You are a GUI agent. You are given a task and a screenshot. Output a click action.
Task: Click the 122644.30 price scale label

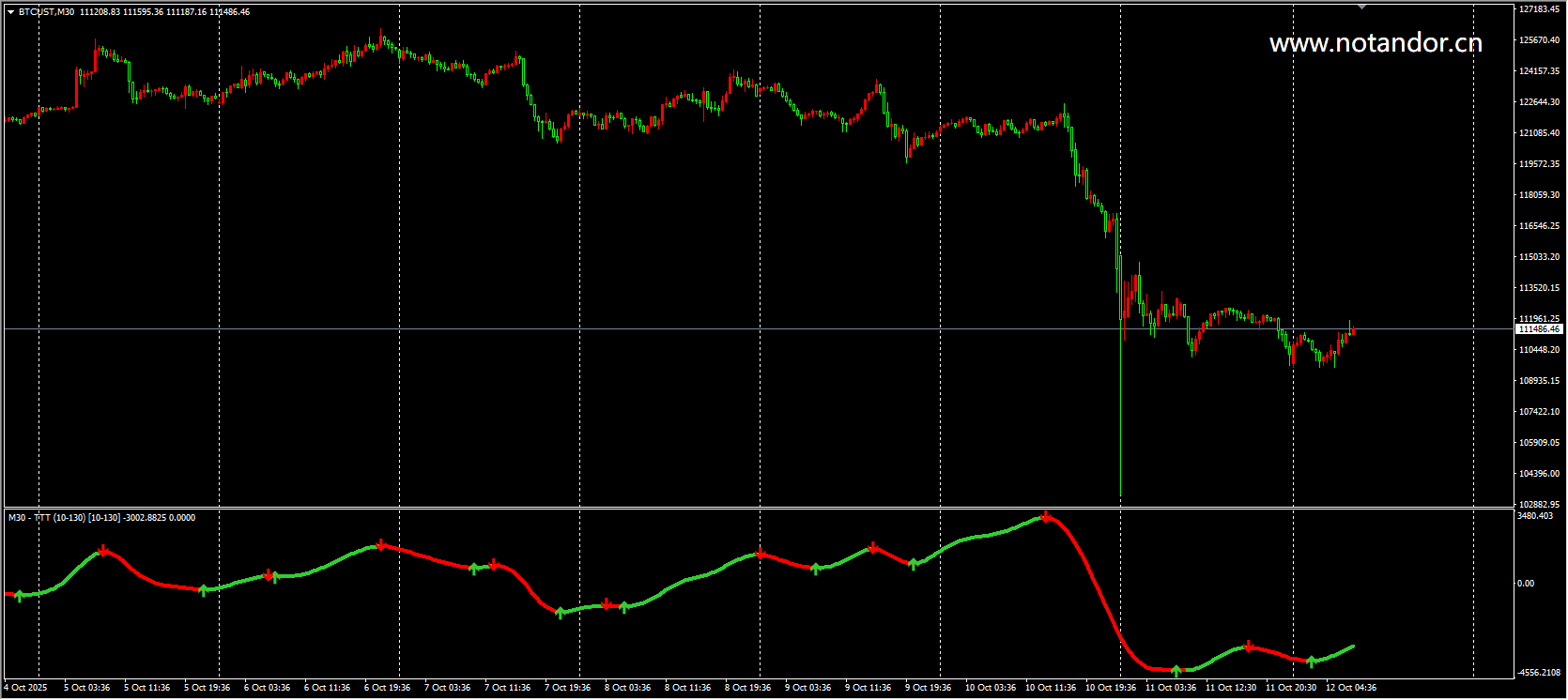tap(1540, 102)
